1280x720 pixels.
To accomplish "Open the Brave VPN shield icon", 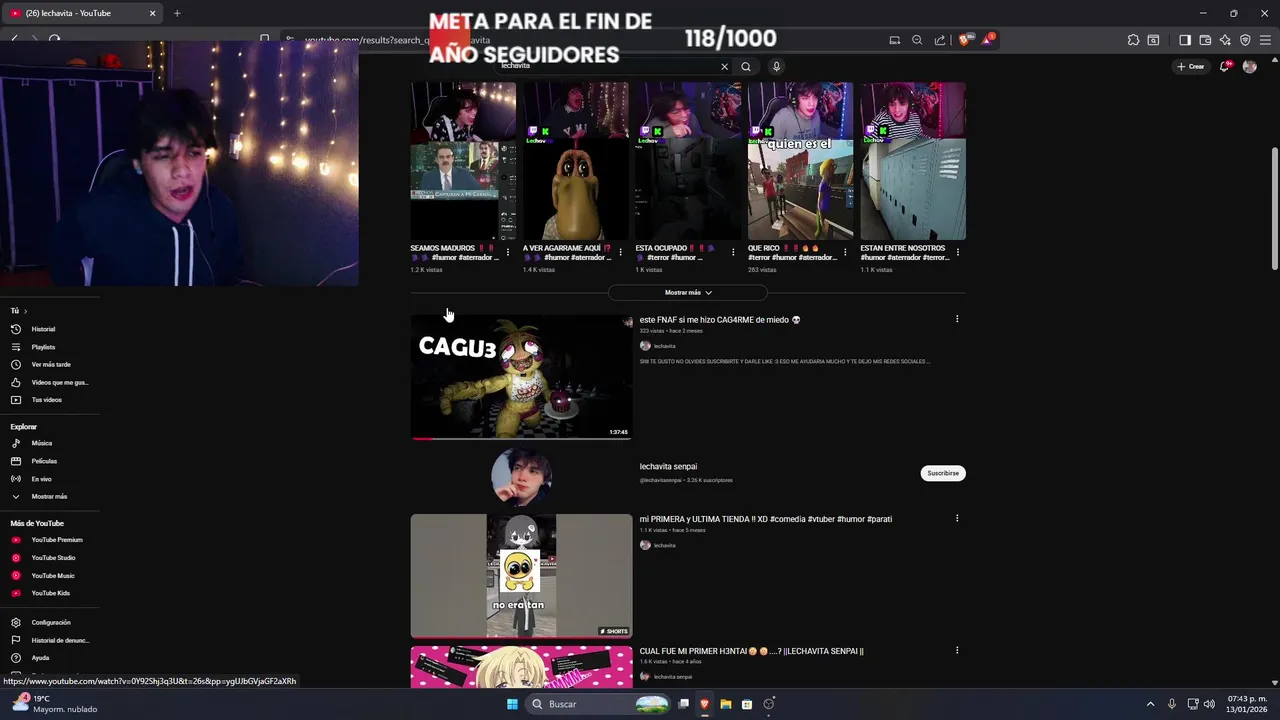I will 1245,40.
